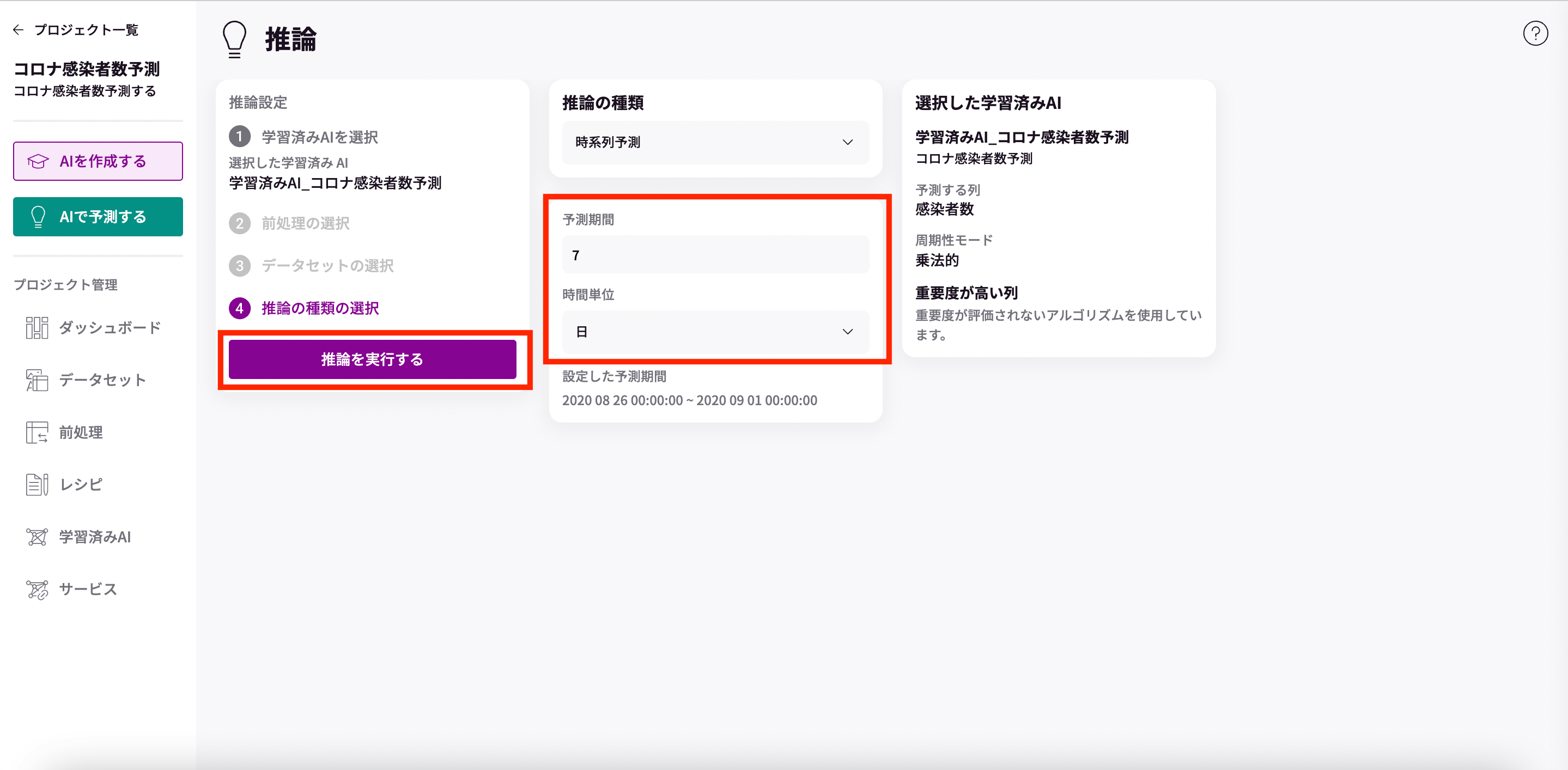Click the 乗法的 value under 周期性モード
This screenshot has height=770, width=1568.
click(938, 260)
